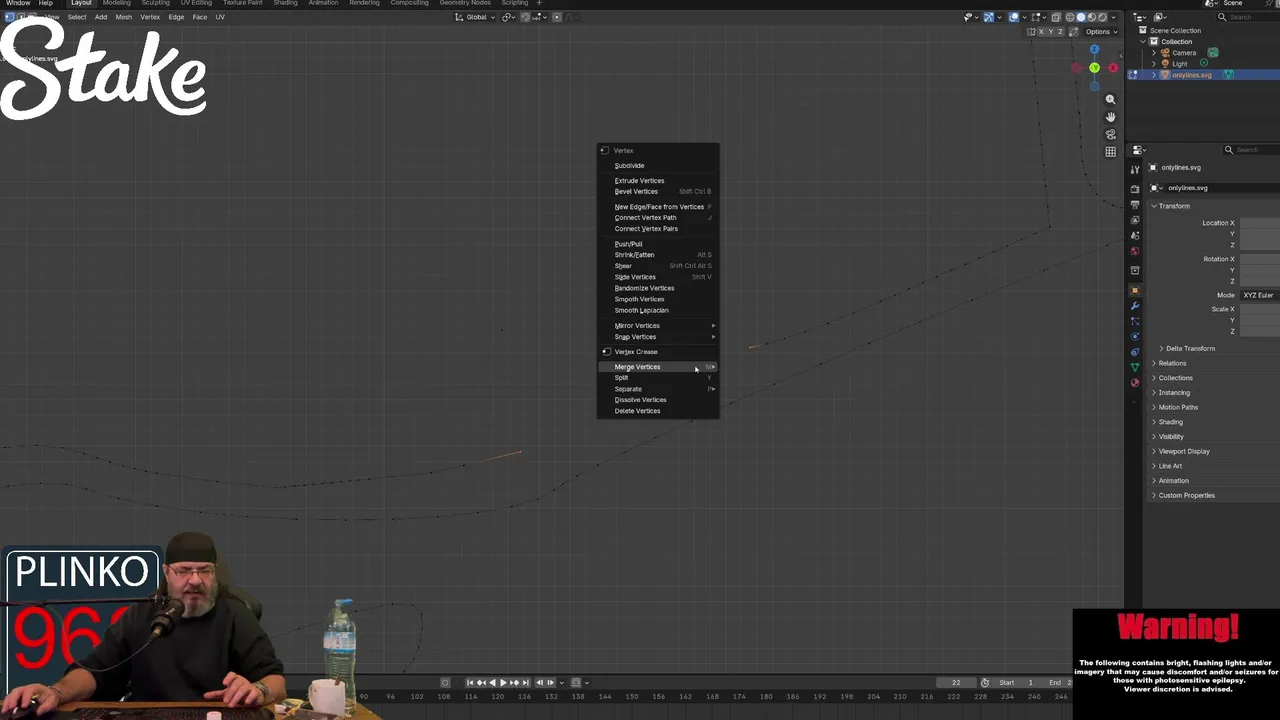The image size is (1280, 720).
Task: Jump to the timeline start frame
Action: pos(470,682)
